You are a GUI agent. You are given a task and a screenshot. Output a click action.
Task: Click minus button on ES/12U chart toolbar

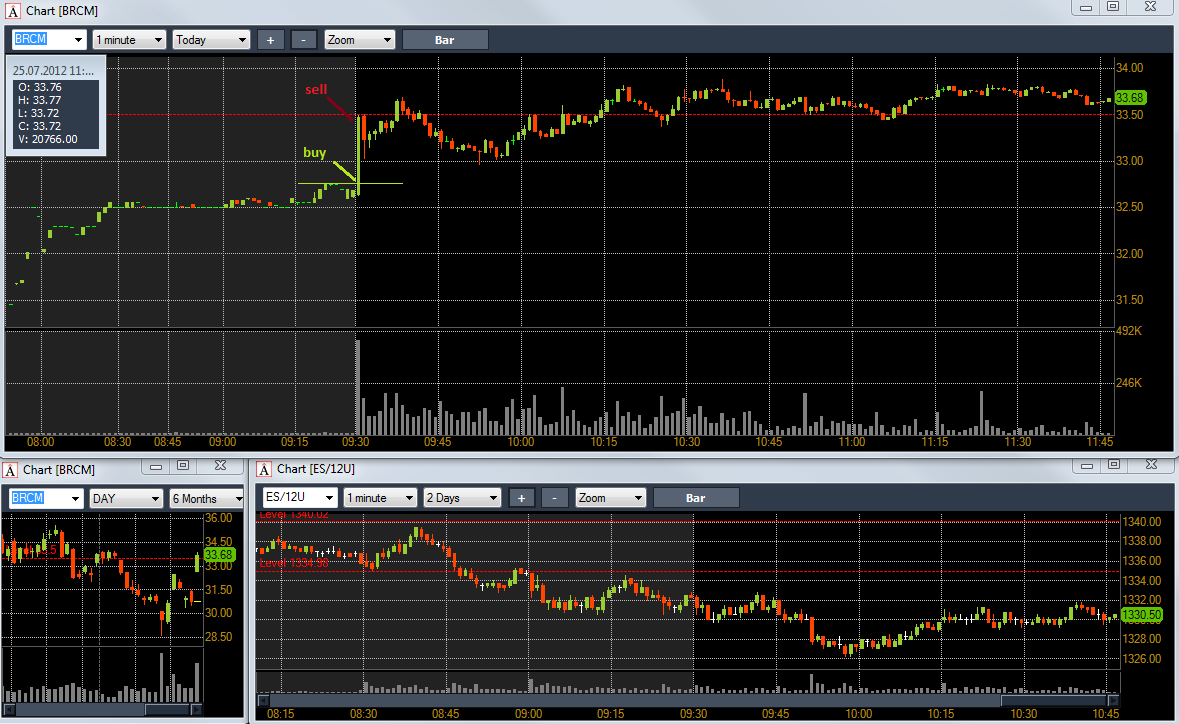click(555, 498)
